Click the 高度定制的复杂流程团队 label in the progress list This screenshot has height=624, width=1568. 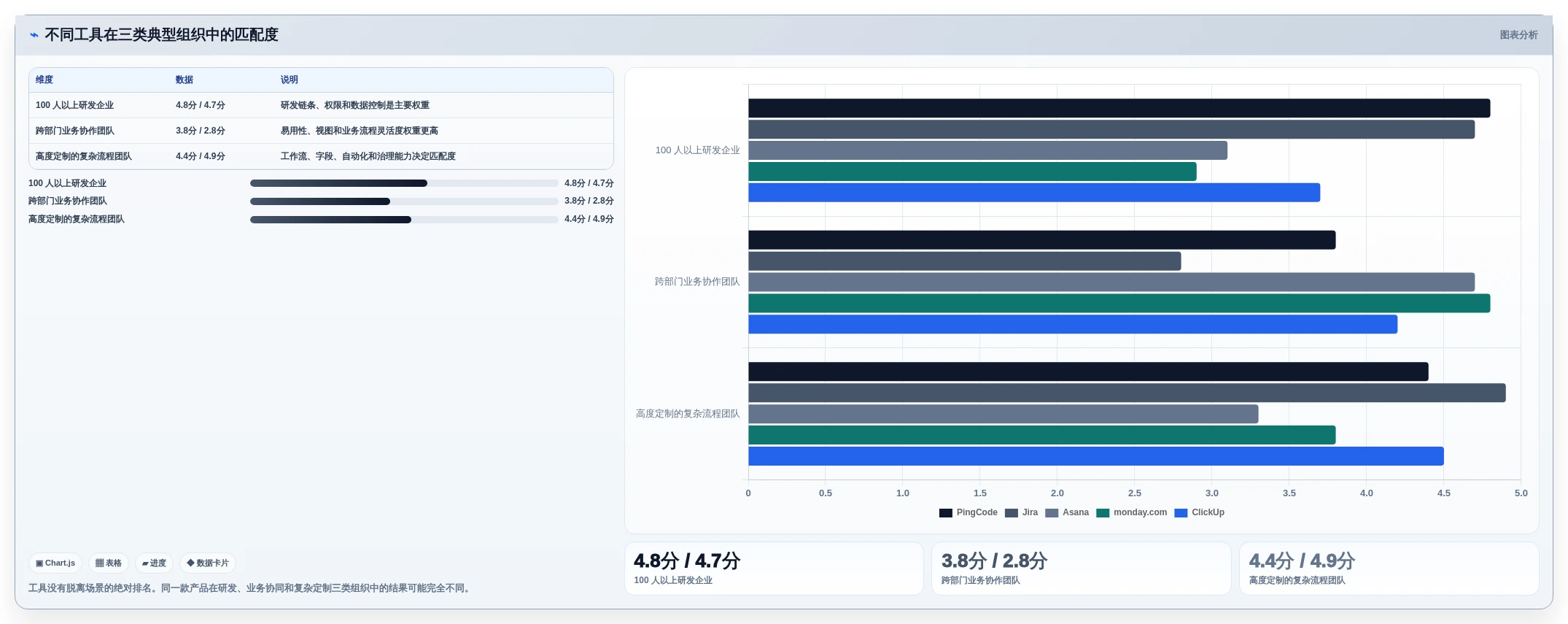pos(77,219)
